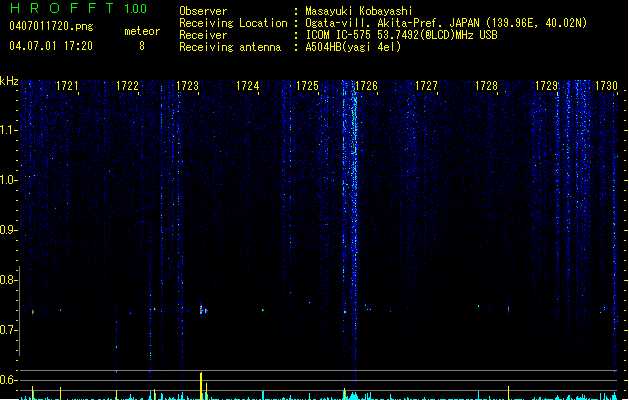Click the date stamp 04.07.01 17:20
Image resolution: width=629 pixels, height=400 pixels.
(51, 46)
